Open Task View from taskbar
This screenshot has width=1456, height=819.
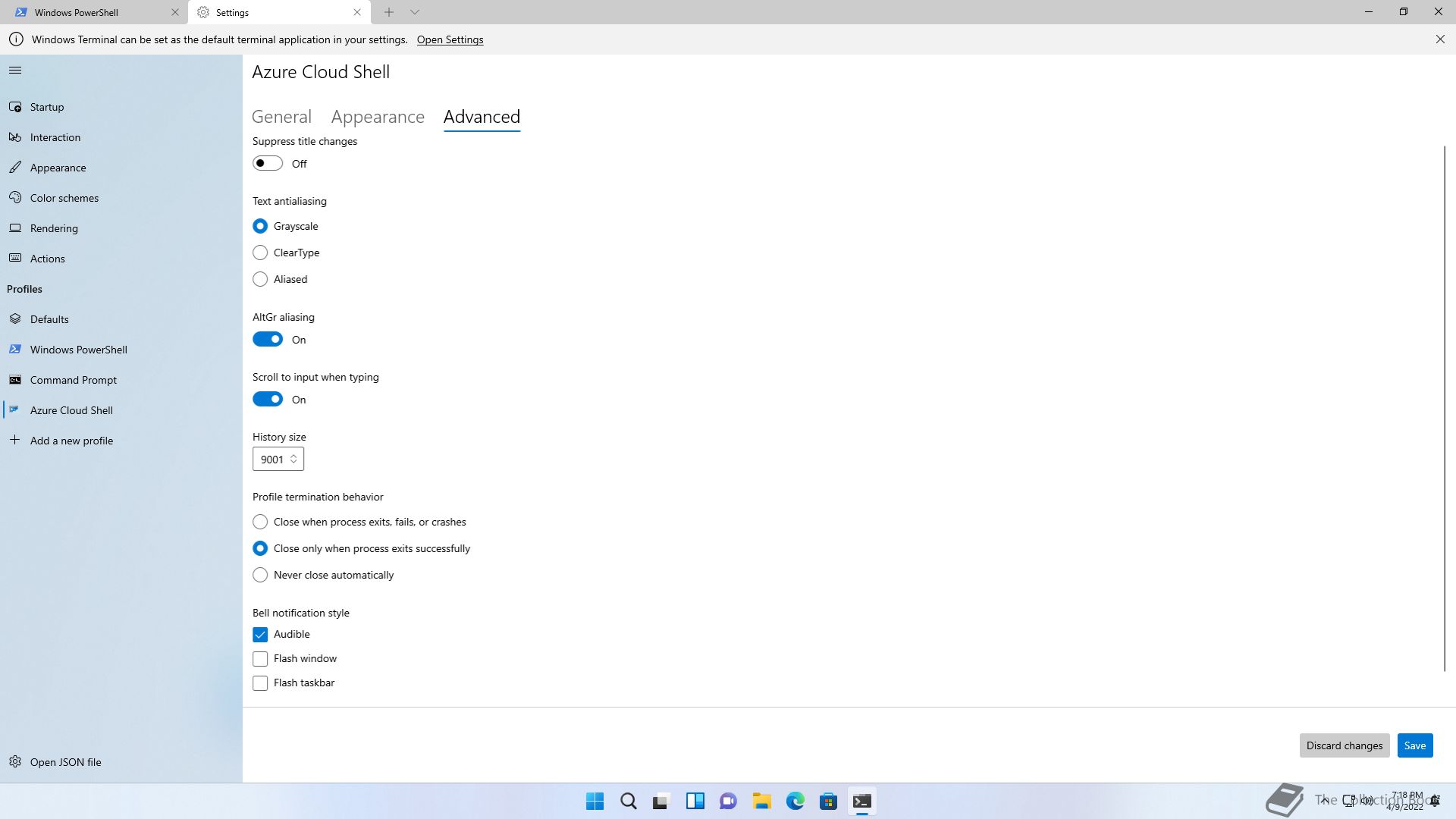coord(662,801)
